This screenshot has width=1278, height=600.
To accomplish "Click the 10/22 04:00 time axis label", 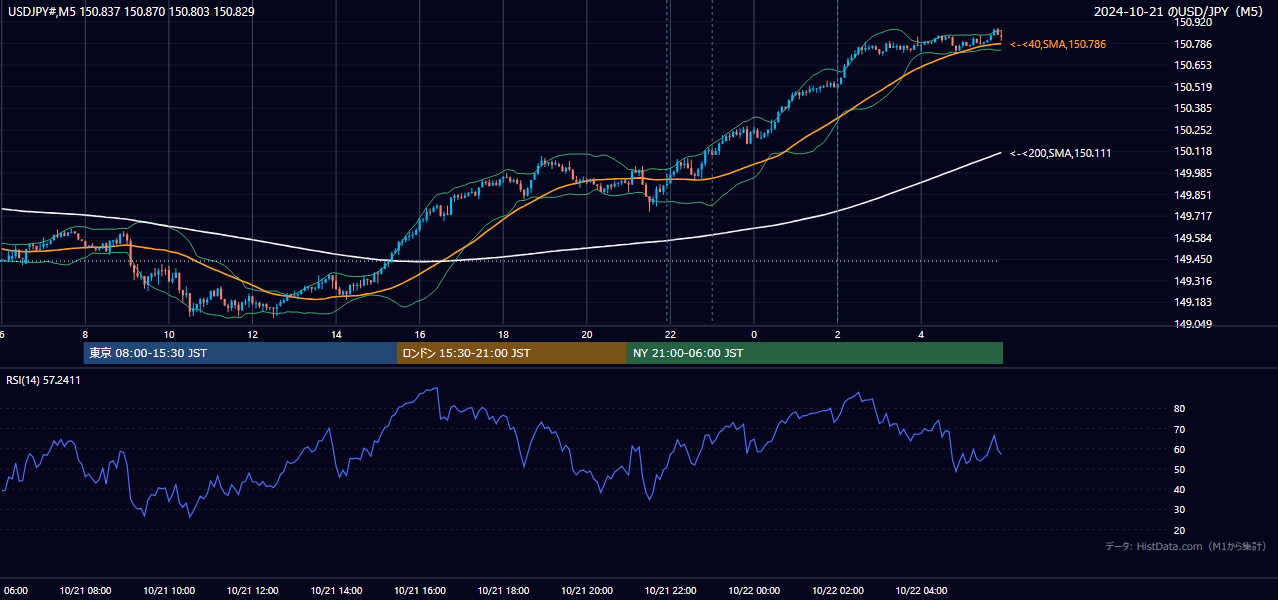I will [921, 591].
